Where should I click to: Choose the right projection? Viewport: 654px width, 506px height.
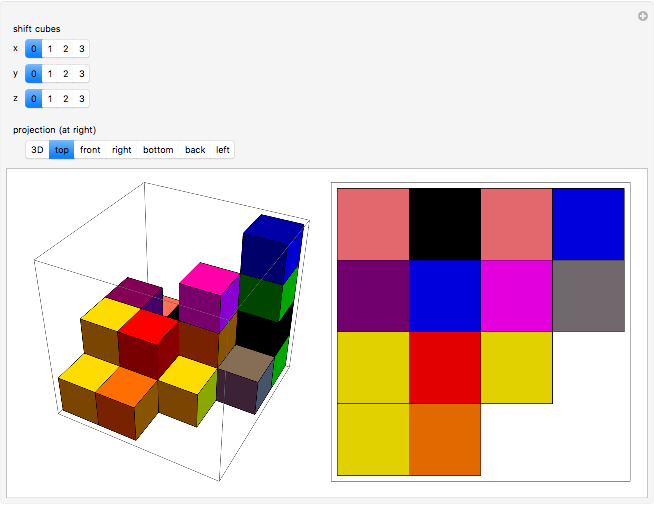pos(122,150)
